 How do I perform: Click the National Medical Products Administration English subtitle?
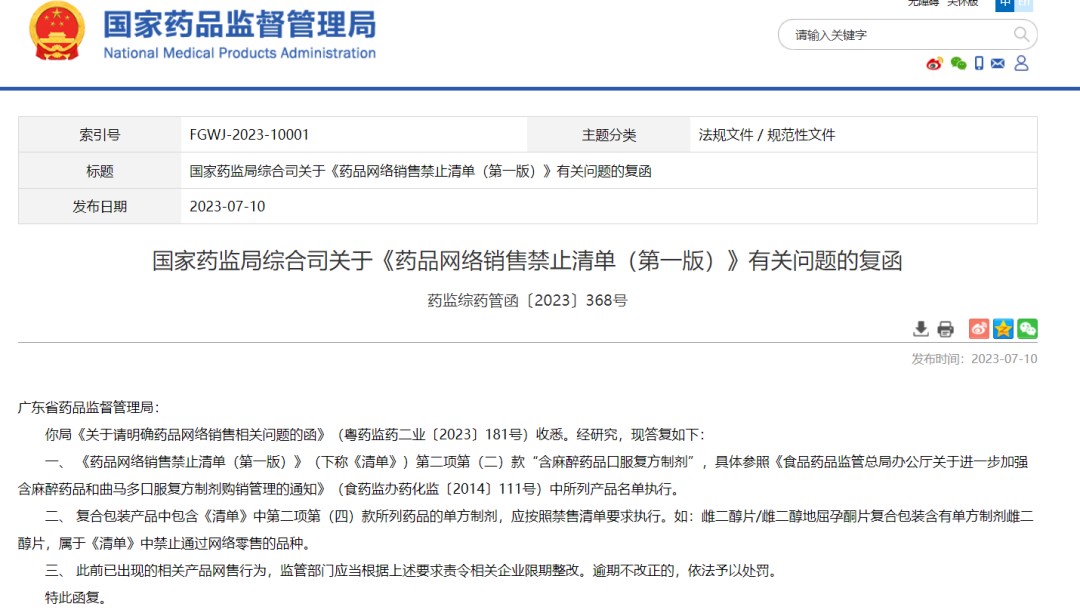click(x=240, y=53)
